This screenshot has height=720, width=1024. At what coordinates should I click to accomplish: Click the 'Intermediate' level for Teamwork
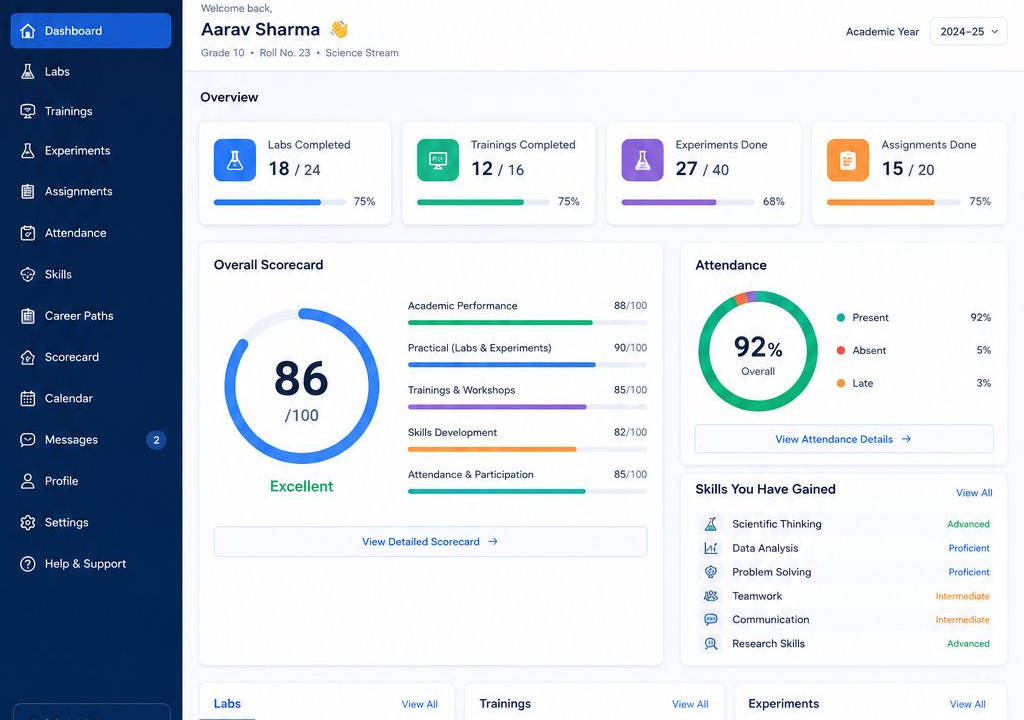click(x=962, y=596)
